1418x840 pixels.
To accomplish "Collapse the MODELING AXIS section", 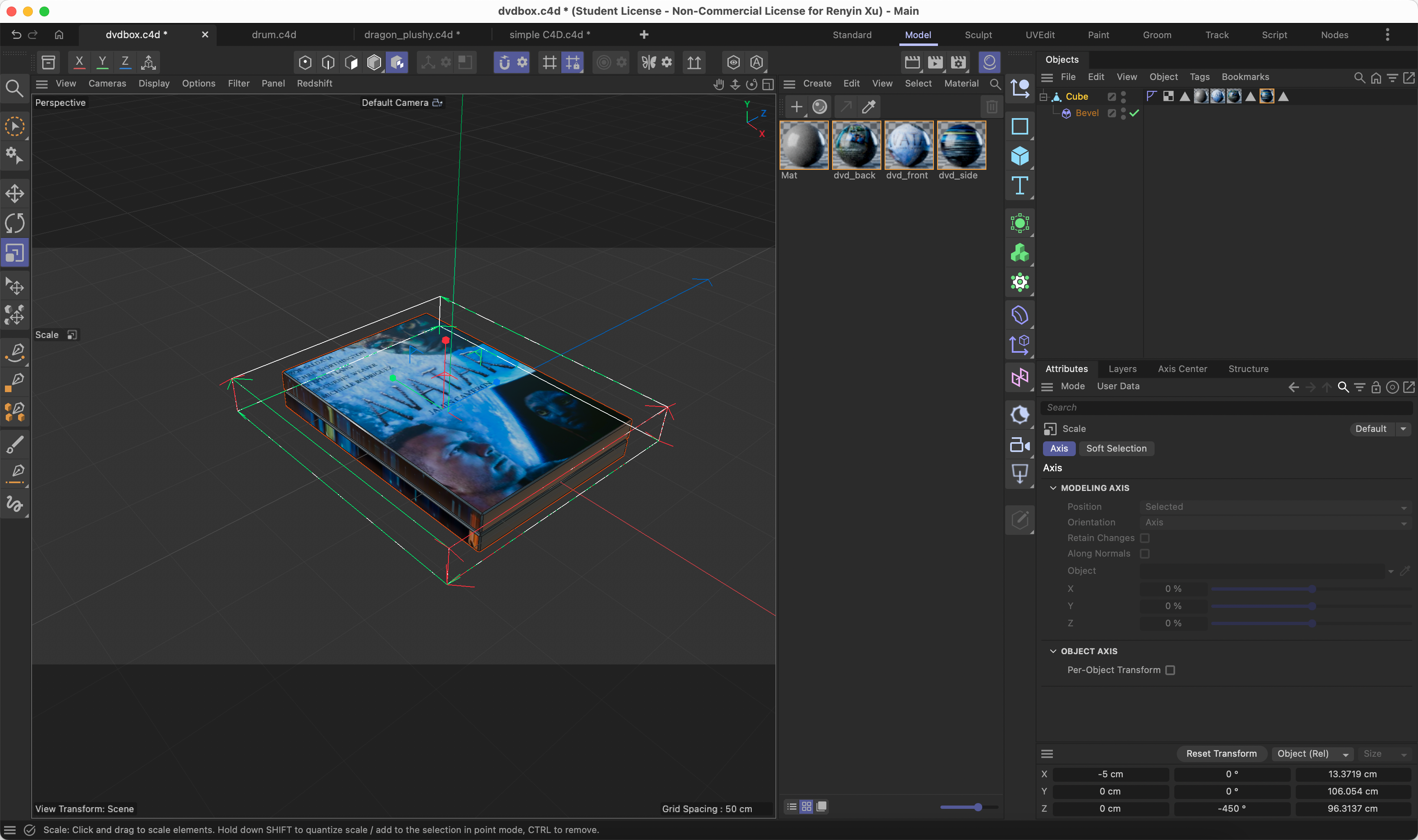I will (x=1054, y=487).
